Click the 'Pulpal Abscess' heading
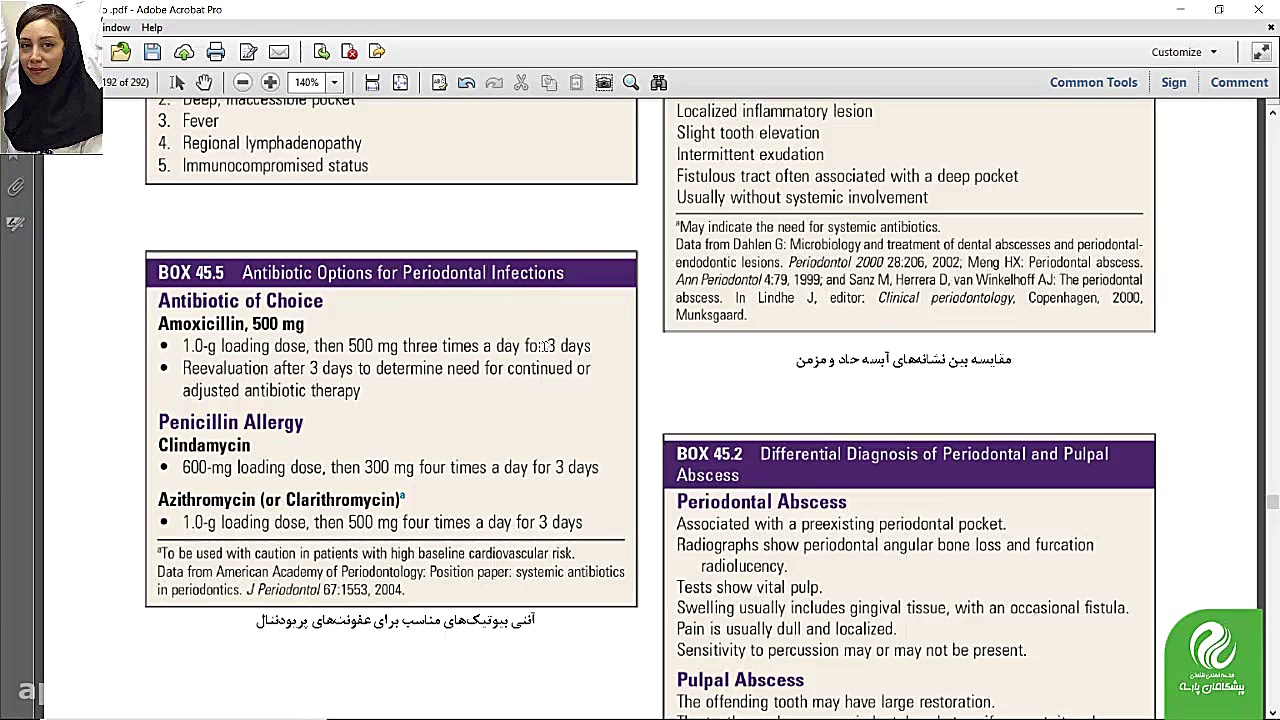1280x720 pixels. click(740, 680)
